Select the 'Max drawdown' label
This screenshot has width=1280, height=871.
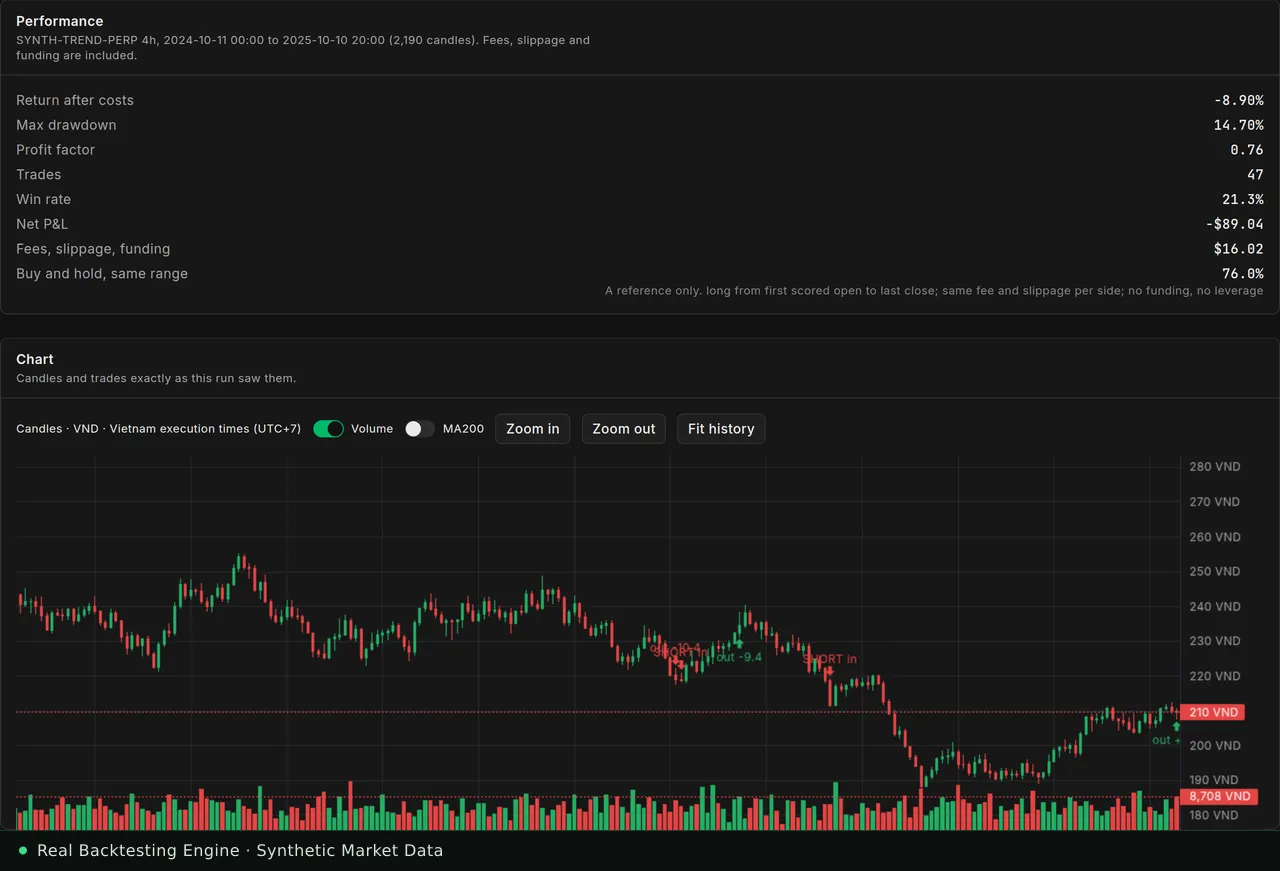tap(66, 125)
